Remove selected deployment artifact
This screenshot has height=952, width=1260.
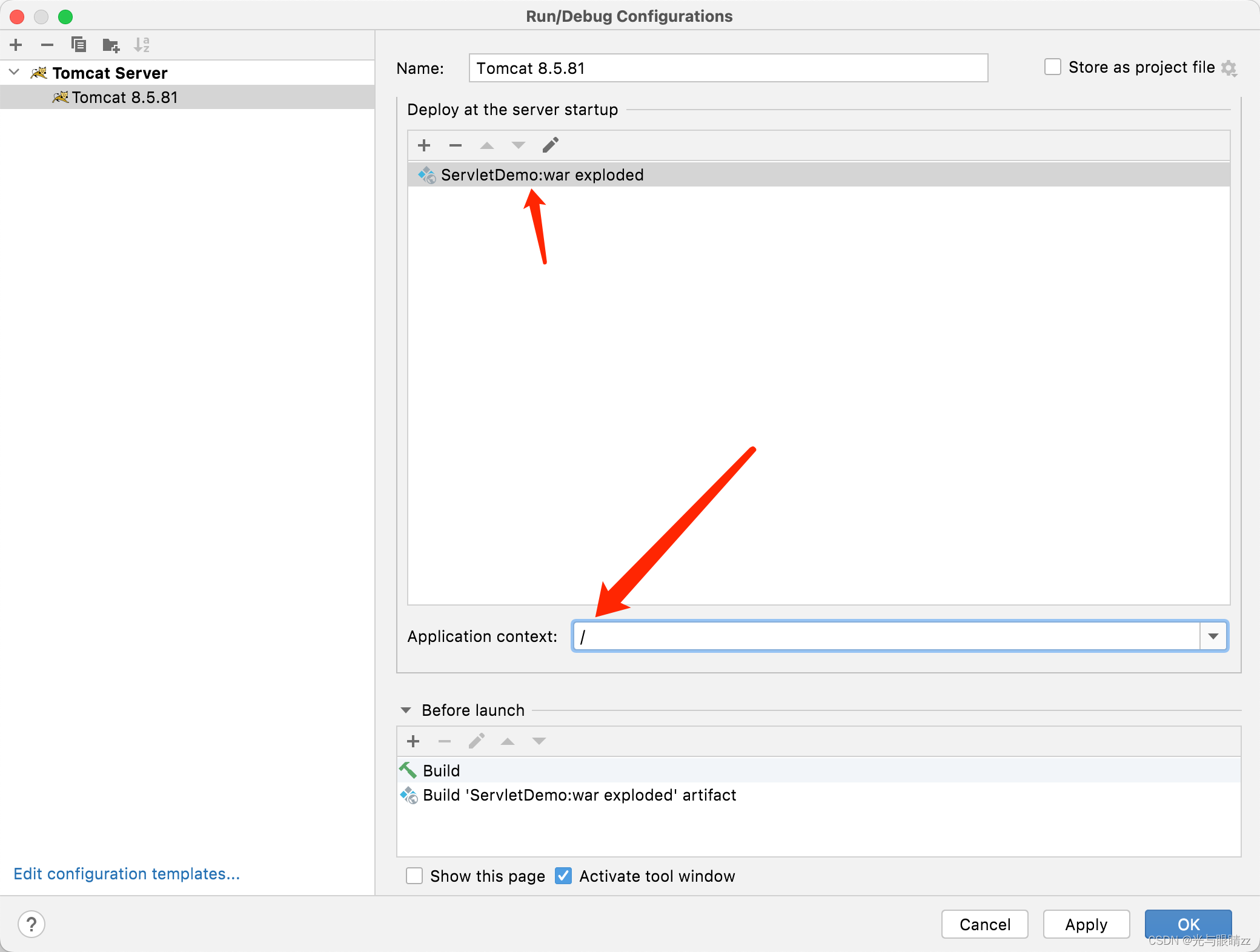pyautogui.click(x=456, y=145)
